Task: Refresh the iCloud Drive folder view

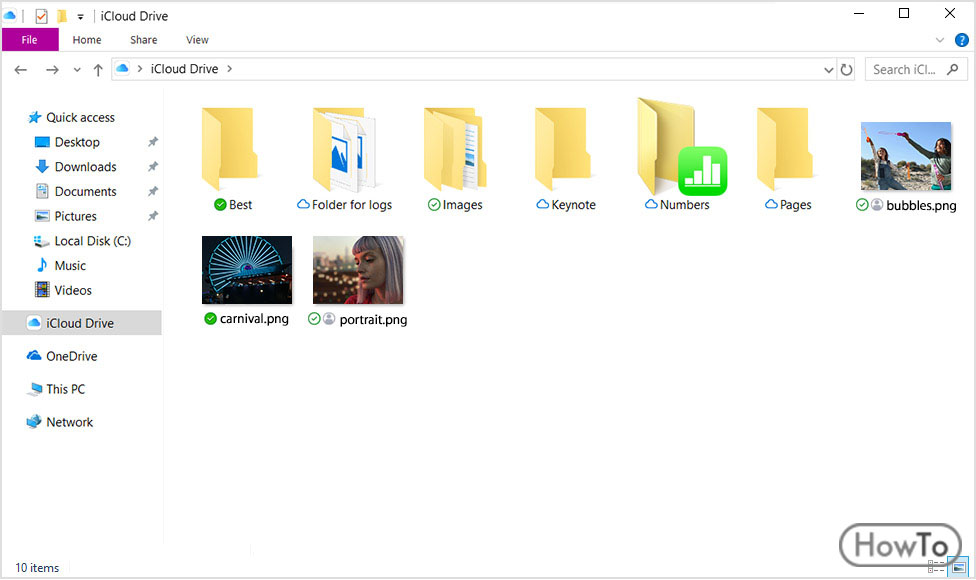Action: point(847,70)
